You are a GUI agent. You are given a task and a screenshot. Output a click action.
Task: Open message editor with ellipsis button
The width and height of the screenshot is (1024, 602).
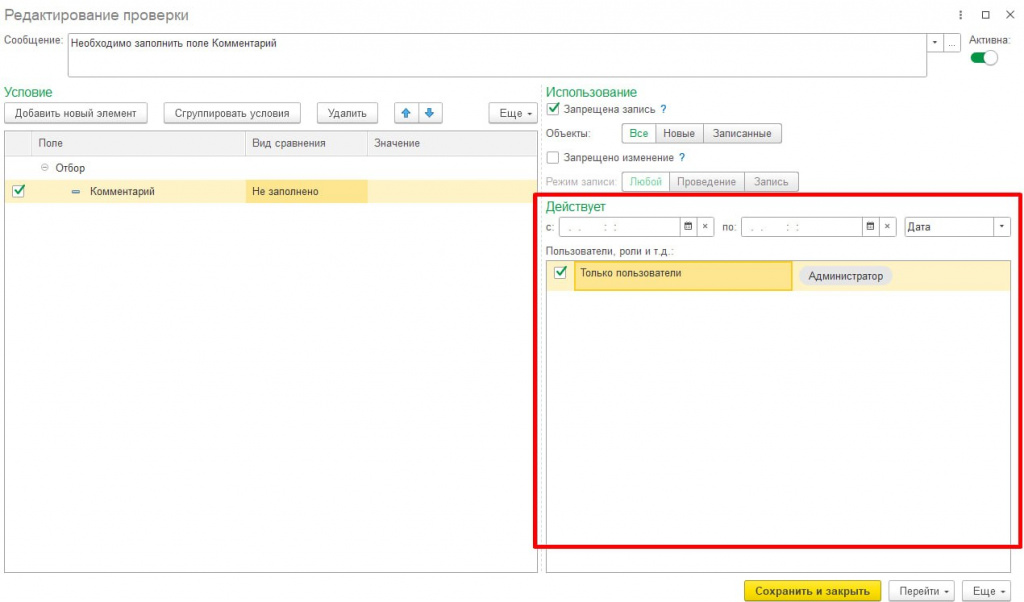952,43
